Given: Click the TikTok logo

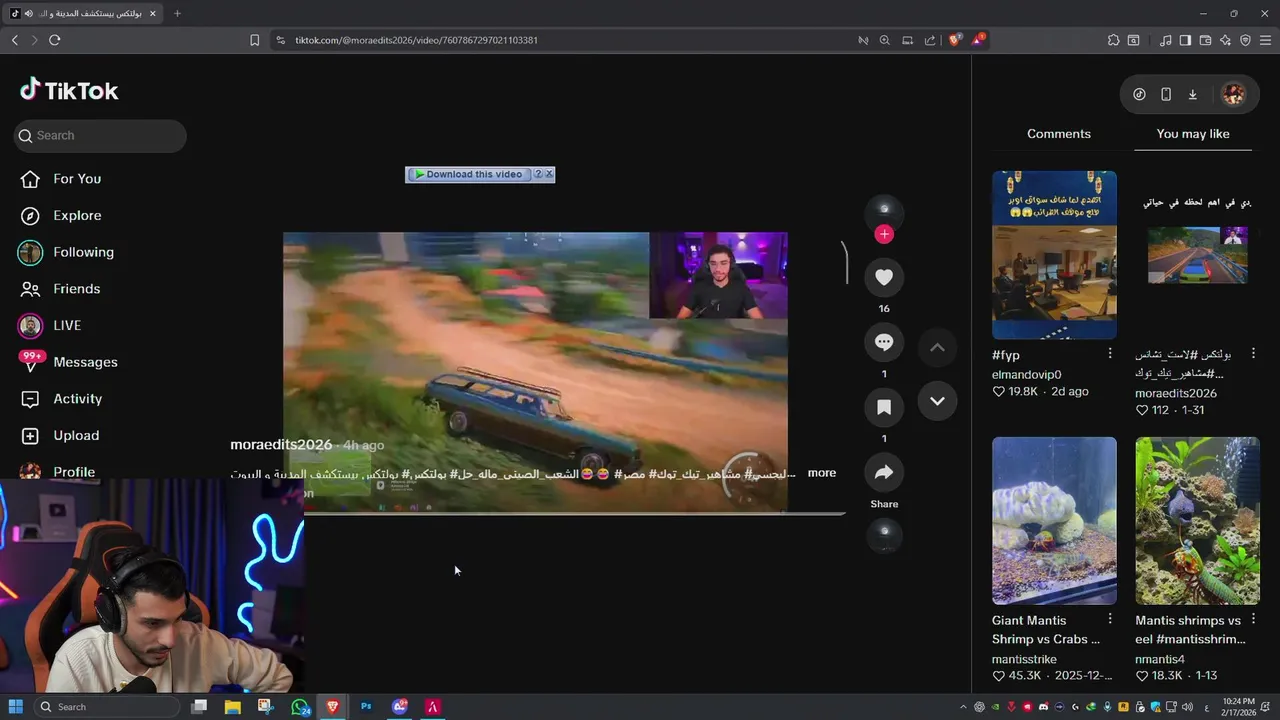Looking at the screenshot, I should point(69,90).
